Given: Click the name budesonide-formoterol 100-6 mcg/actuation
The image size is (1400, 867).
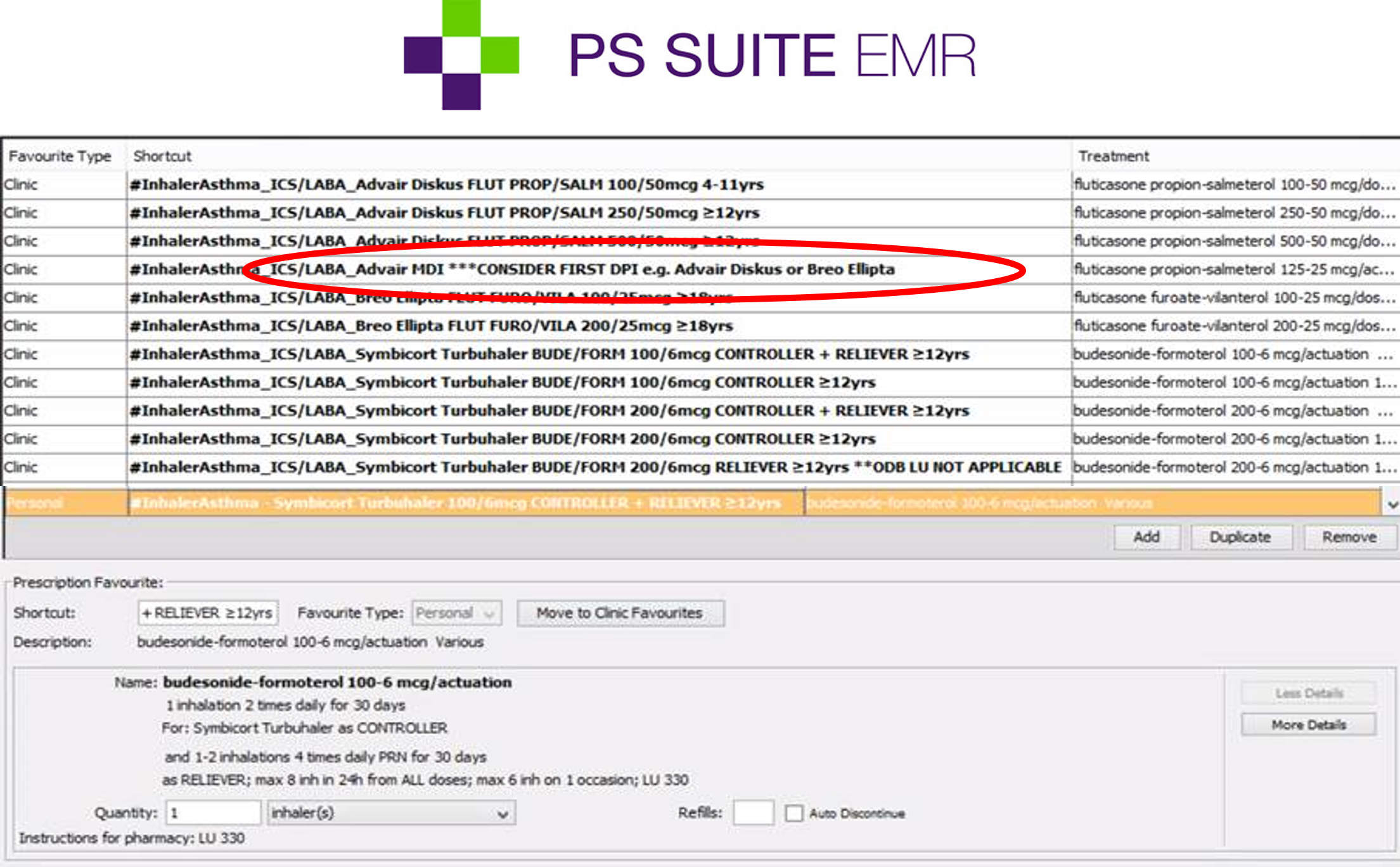Looking at the screenshot, I should 337,683.
